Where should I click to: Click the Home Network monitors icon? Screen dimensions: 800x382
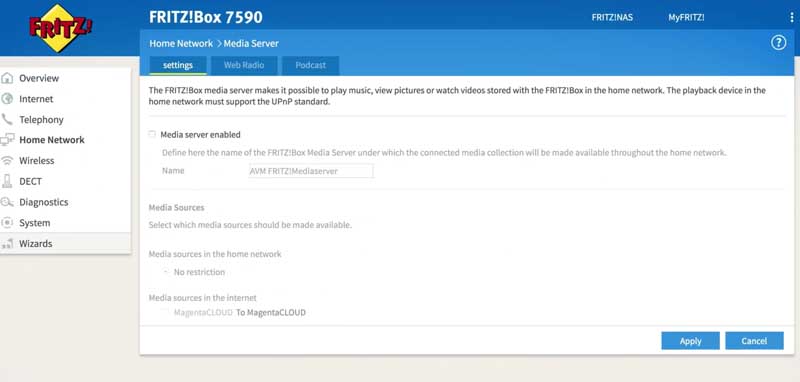pos(7,140)
